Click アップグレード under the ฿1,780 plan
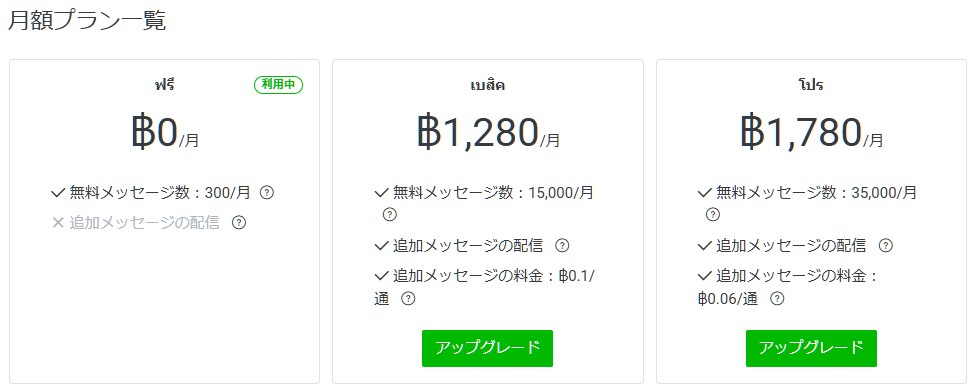This screenshot has width=976, height=391. click(811, 348)
